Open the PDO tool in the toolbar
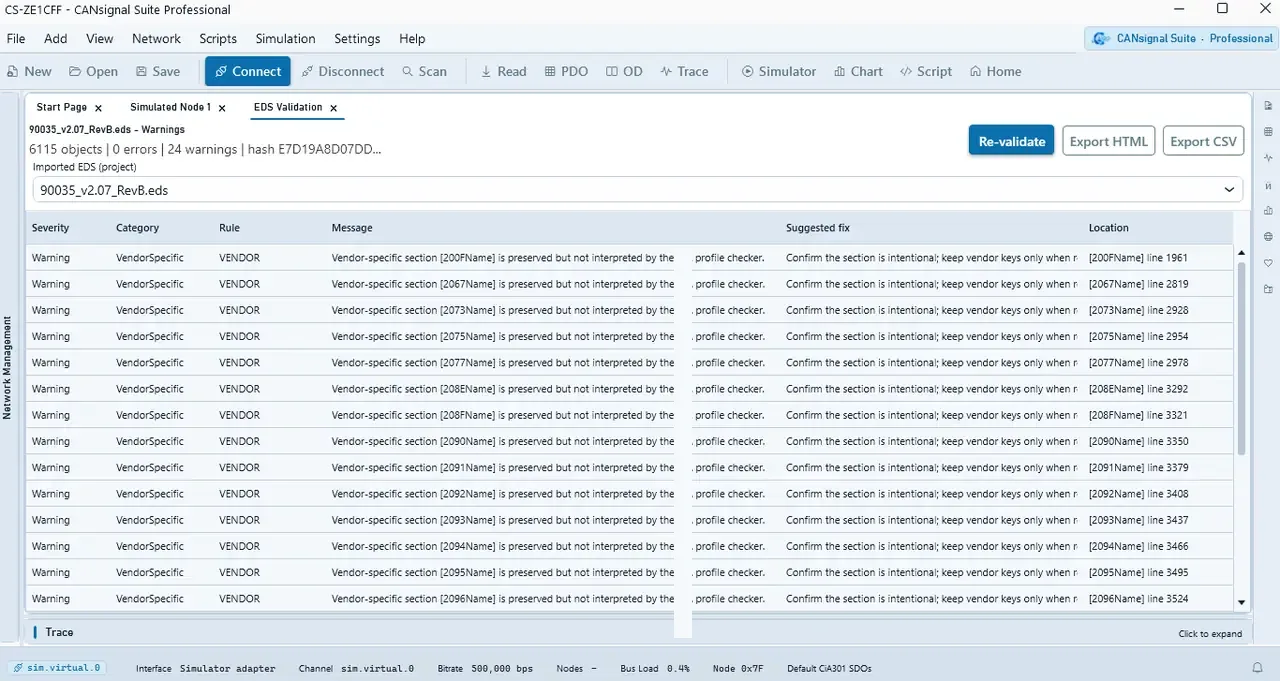Viewport: 1280px width, 681px height. pyautogui.click(x=566, y=71)
